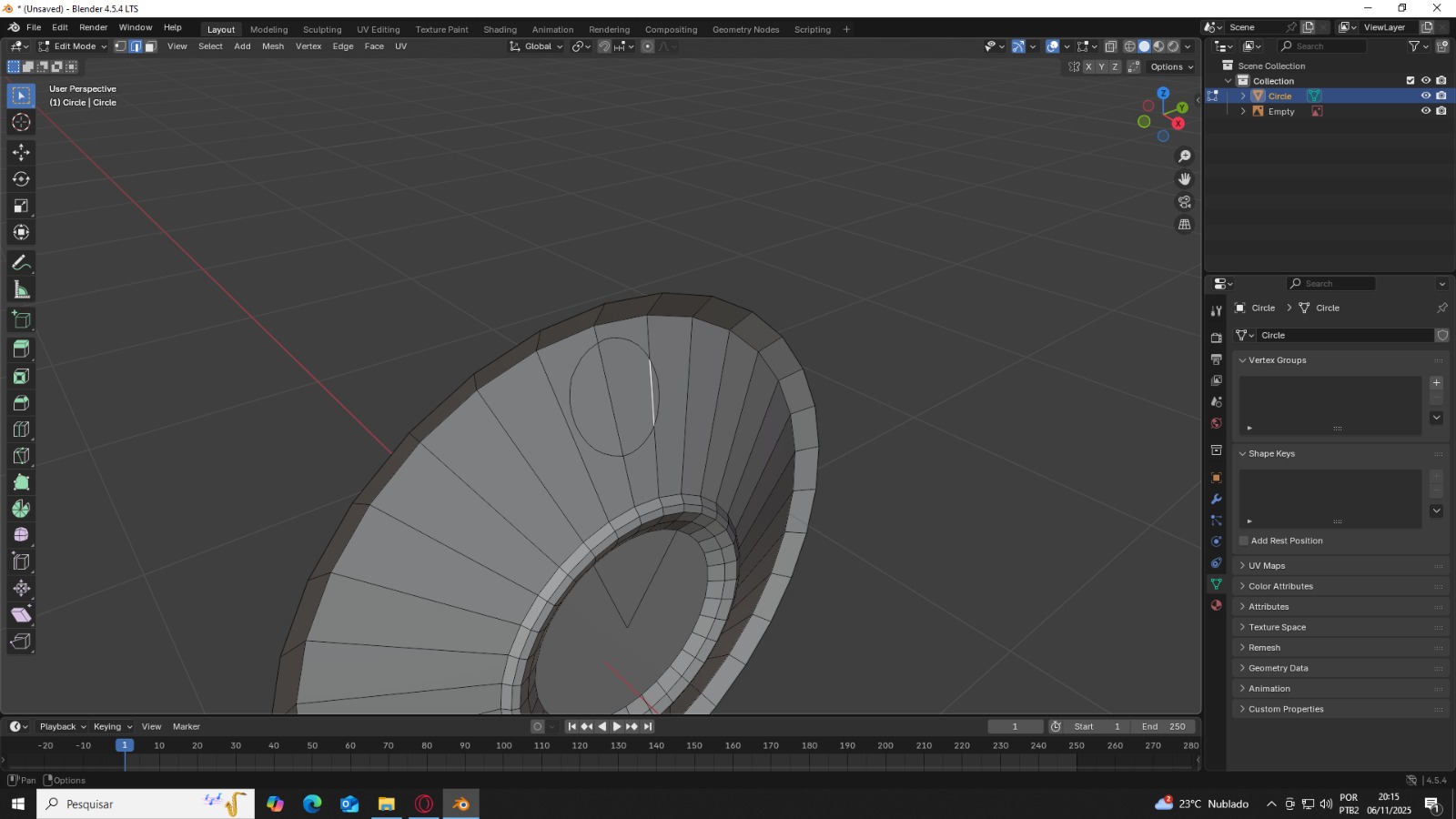Select the Cursor tool in the toolbar
Image resolution: width=1456 pixels, height=819 pixels.
tap(21, 123)
